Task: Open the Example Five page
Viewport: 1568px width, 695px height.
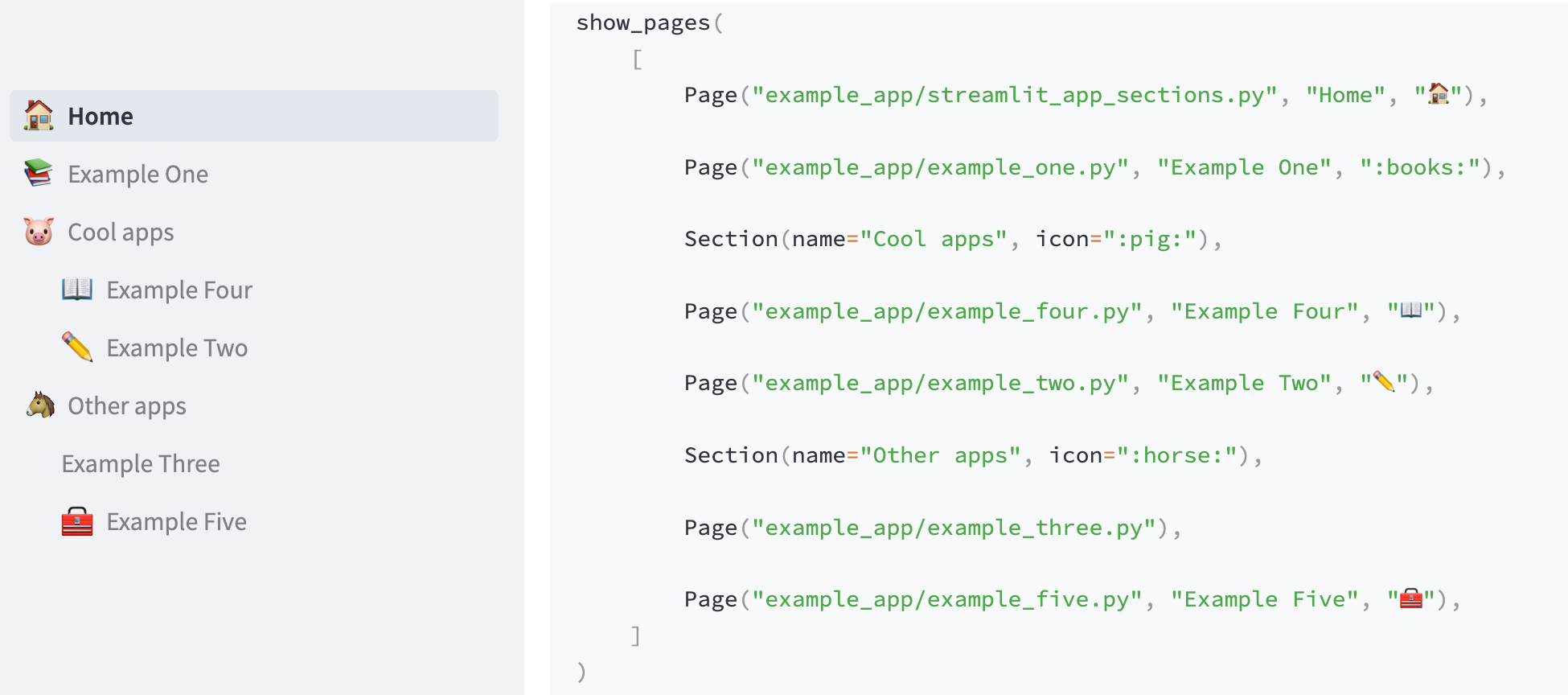Action: 176,521
